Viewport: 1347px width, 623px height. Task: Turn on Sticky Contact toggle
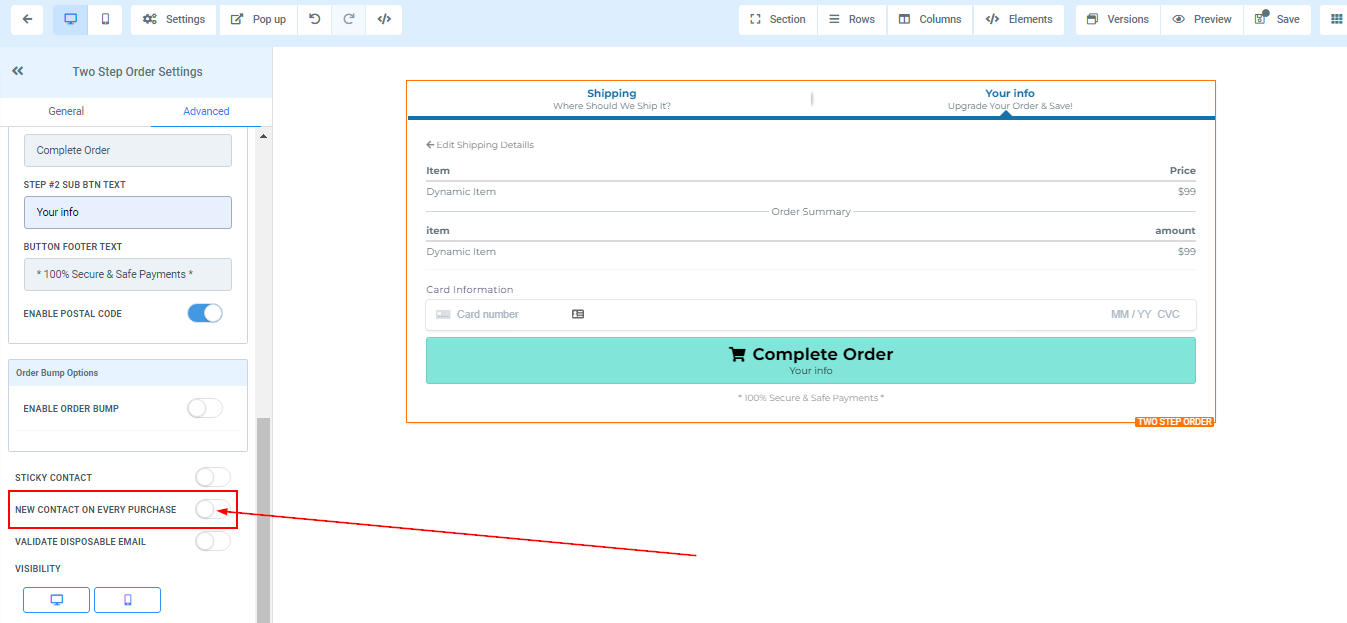pyautogui.click(x=212, y=477)
